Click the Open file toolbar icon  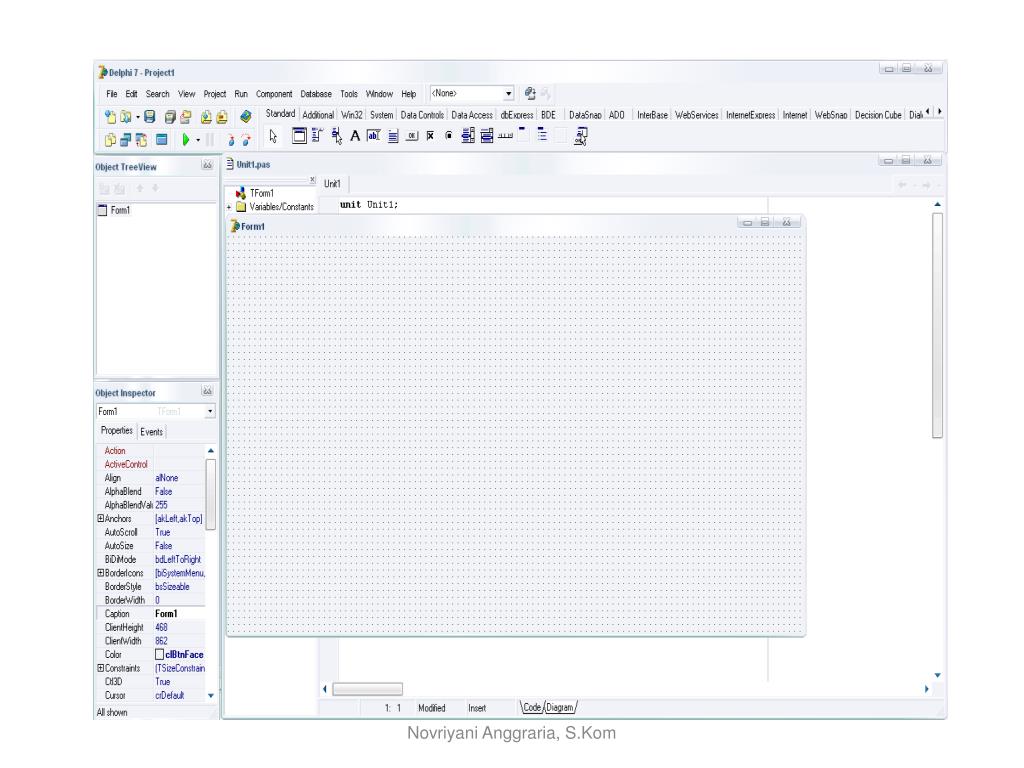[125, 117]
